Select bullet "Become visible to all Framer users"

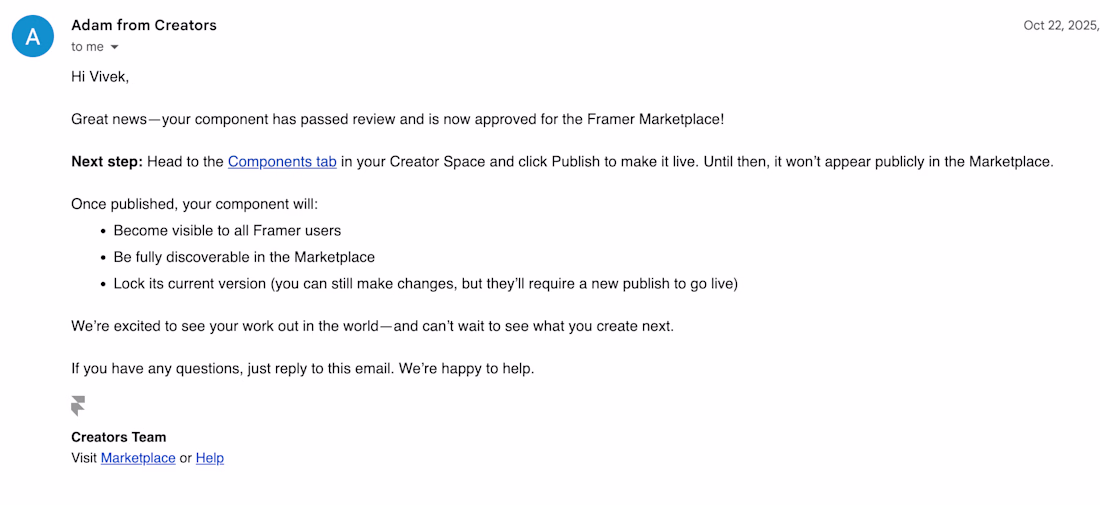[x=227, y=230]
